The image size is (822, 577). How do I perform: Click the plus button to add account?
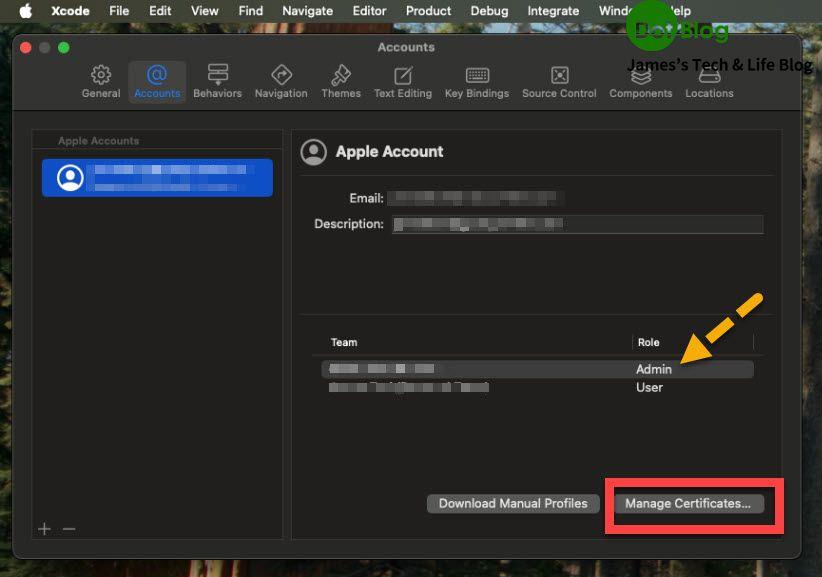(44, 528)
